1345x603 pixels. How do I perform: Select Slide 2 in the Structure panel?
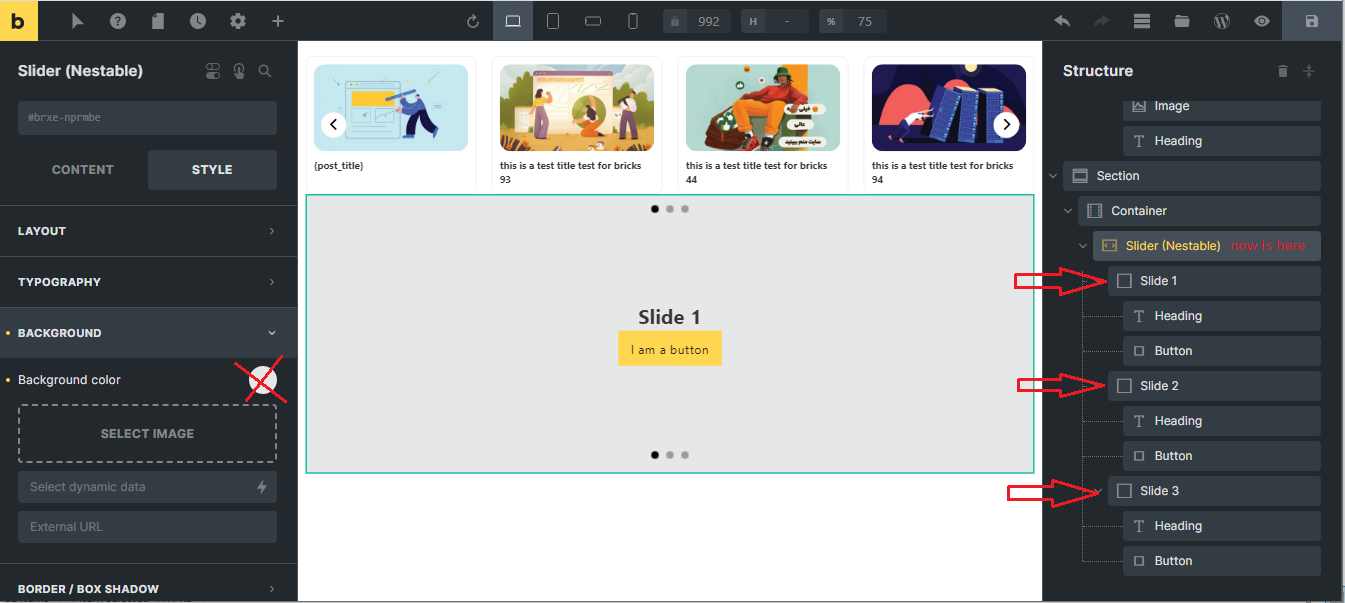tap(1160, 385)
